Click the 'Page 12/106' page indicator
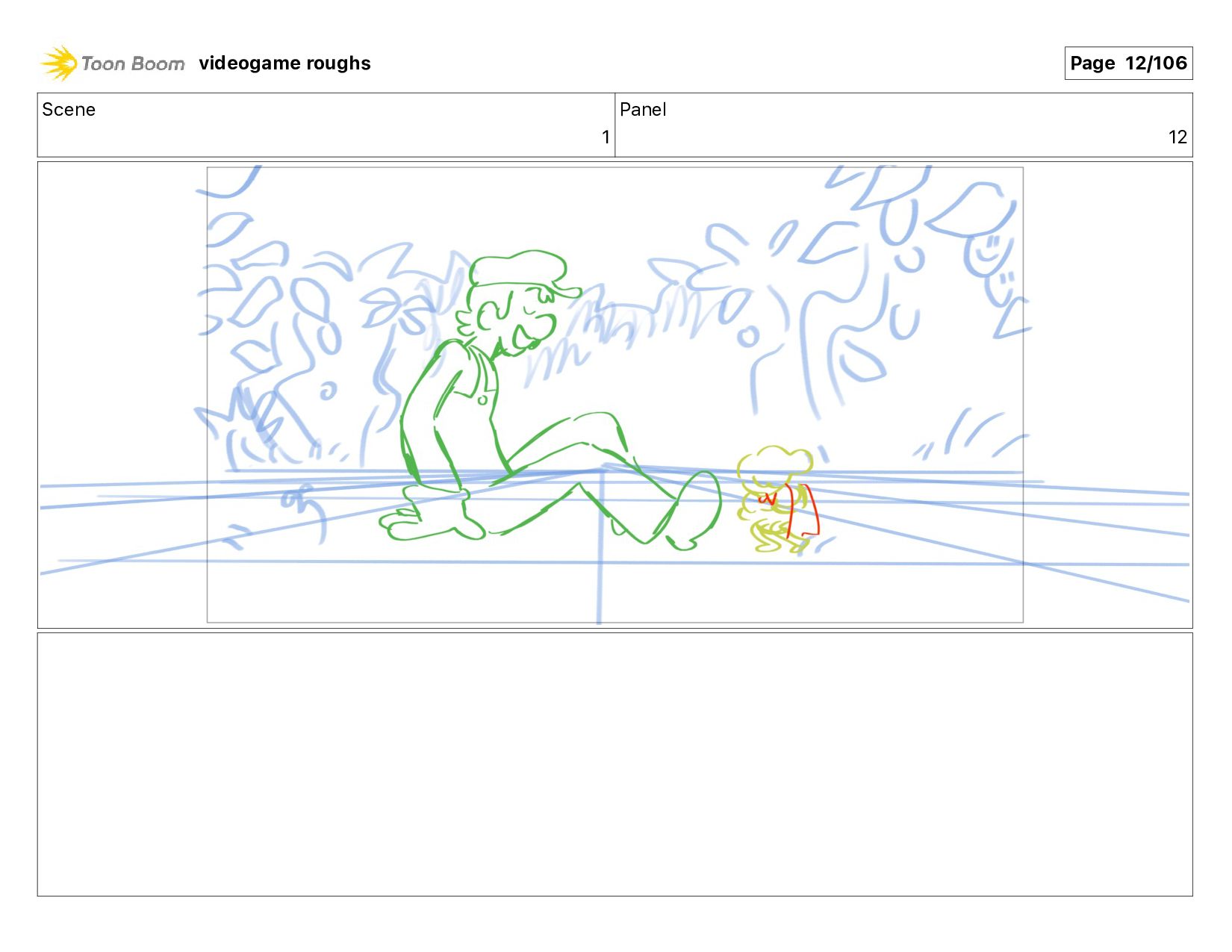This screenshot has height=952, width=1232. tap(1128, 63)
